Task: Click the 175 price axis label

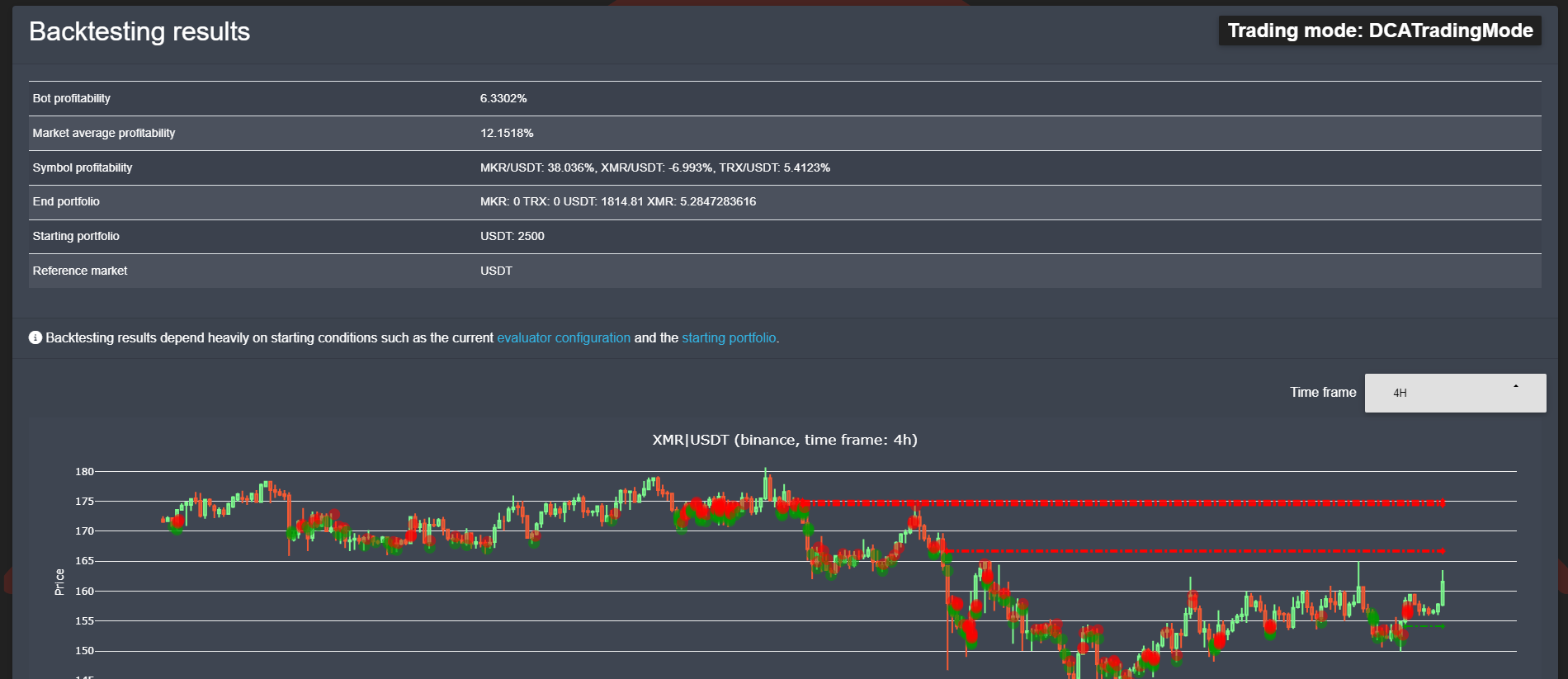Action: (x=84, y=502)
